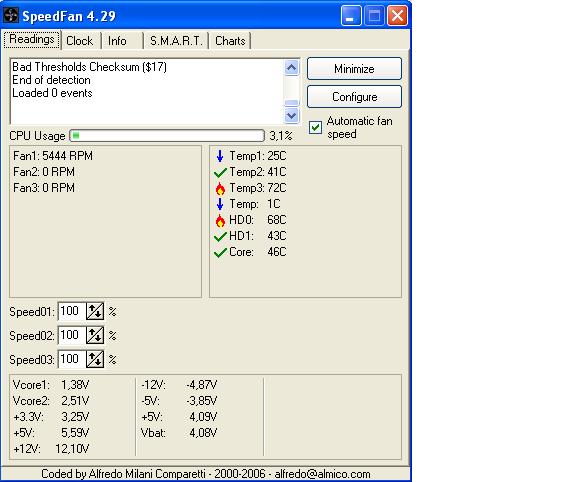
Task: Click the -12V -4,87V voltage value
Action: [x=202, y=385]
